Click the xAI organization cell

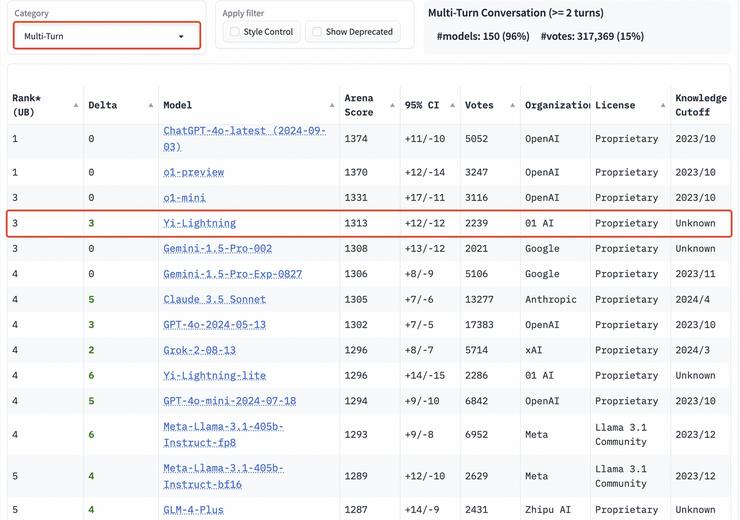coord(534,350)
